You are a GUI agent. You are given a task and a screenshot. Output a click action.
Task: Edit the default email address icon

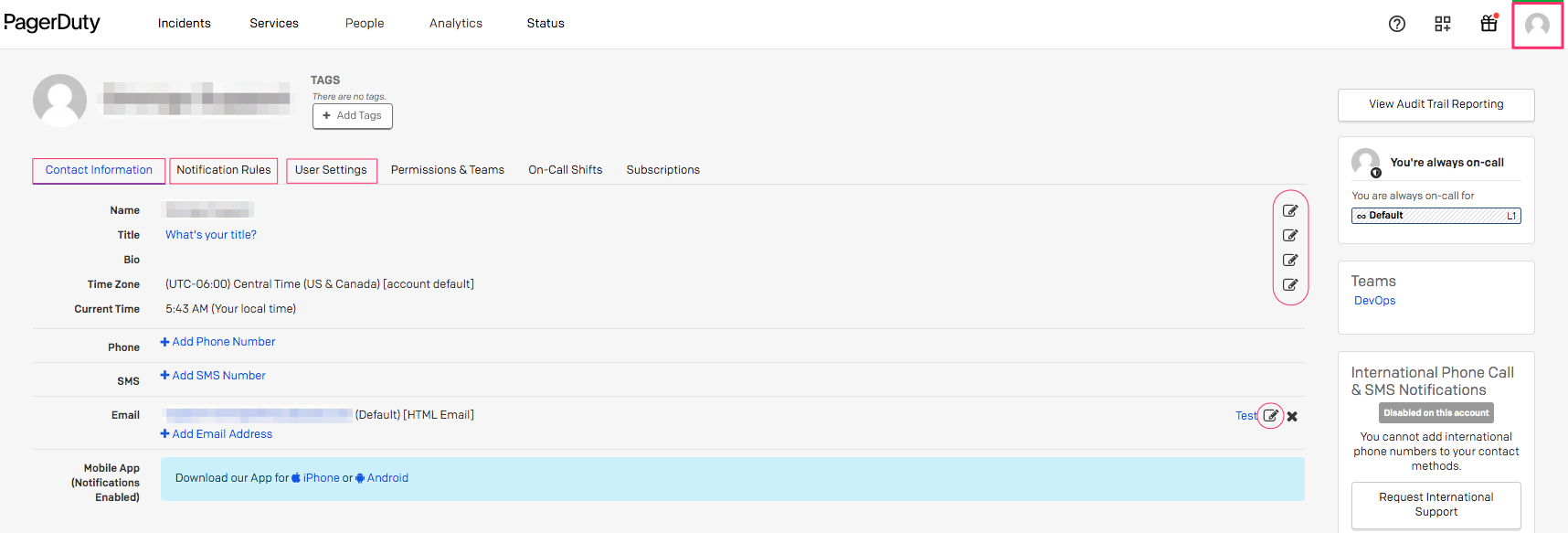1270,416
